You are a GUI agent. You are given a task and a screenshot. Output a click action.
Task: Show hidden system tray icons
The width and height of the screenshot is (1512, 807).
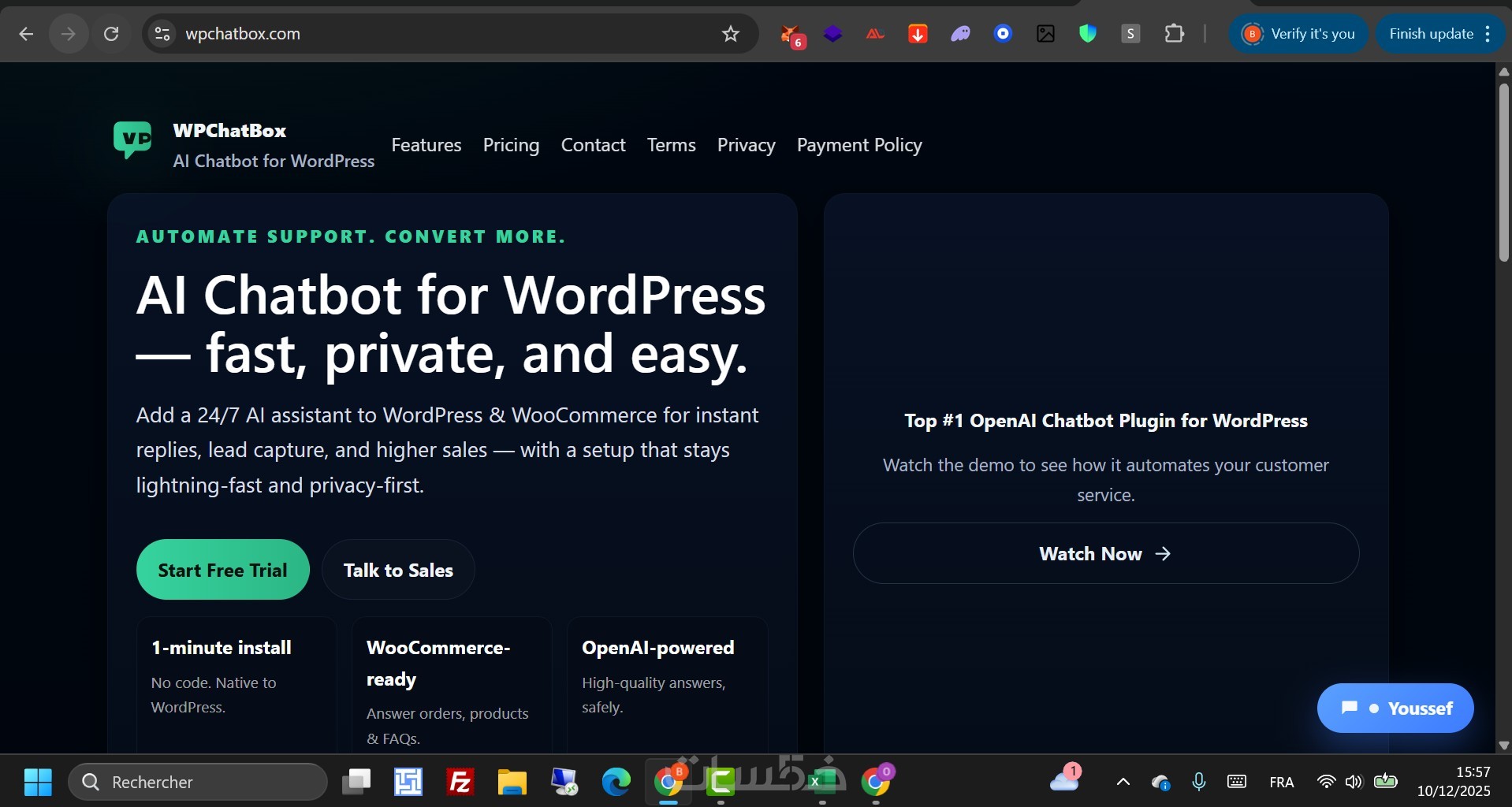pyautogui.click(x=1123, y=782)
